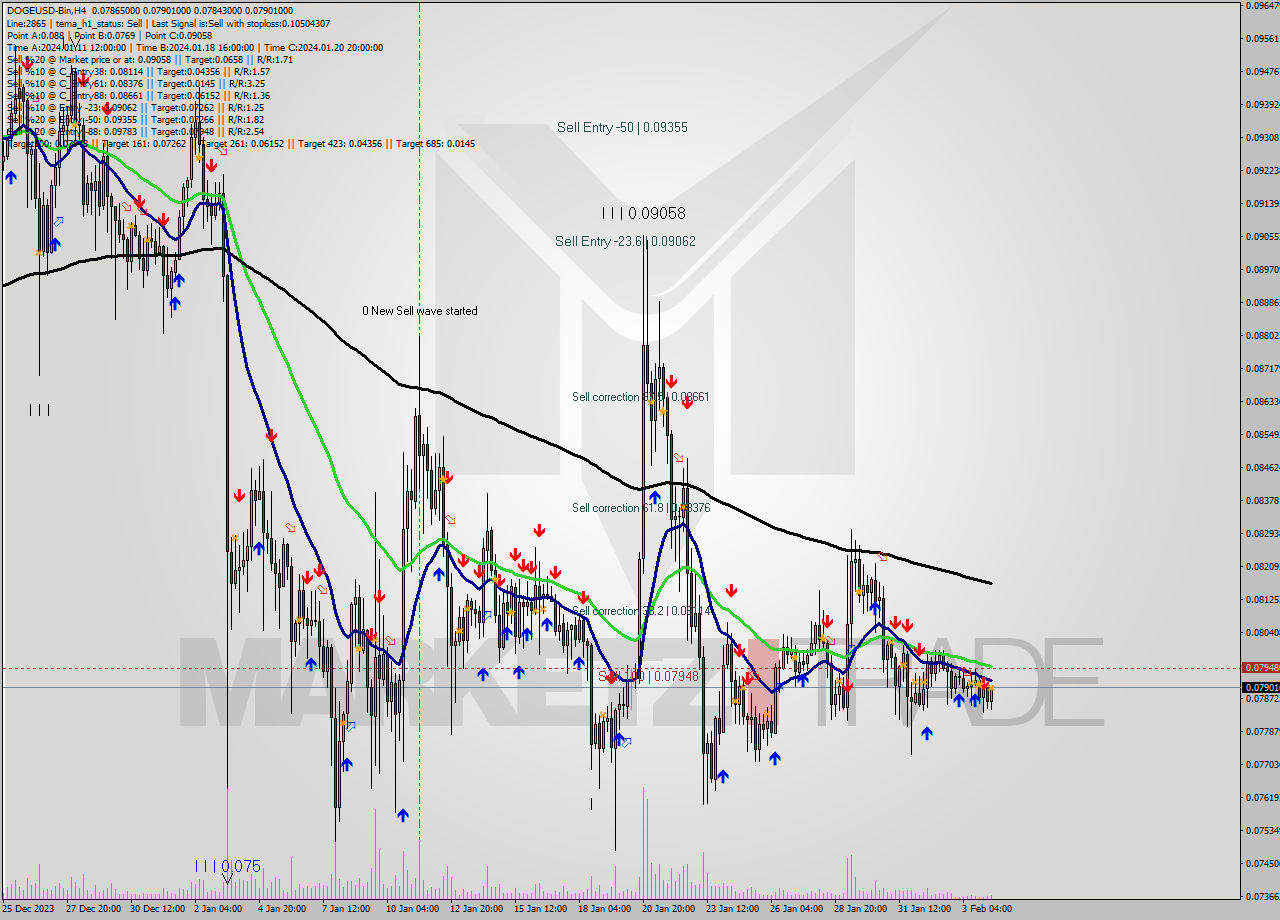Select the 0.09308 price axis label
This screenshot has width=1280, height=920.
(1261, 137)
